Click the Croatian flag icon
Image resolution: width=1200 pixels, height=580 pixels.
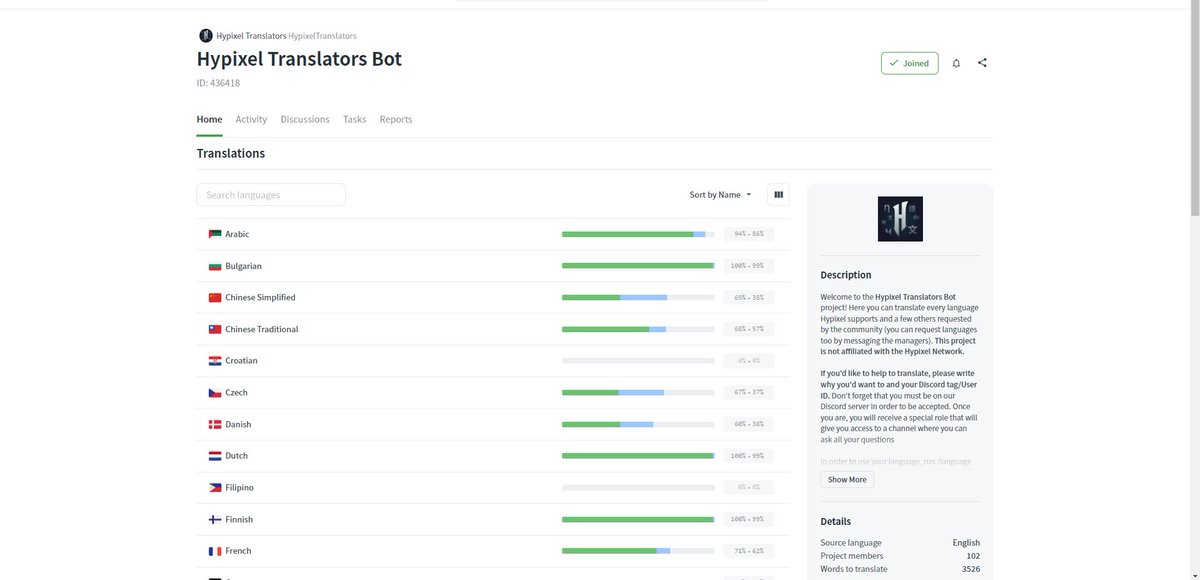215,361
